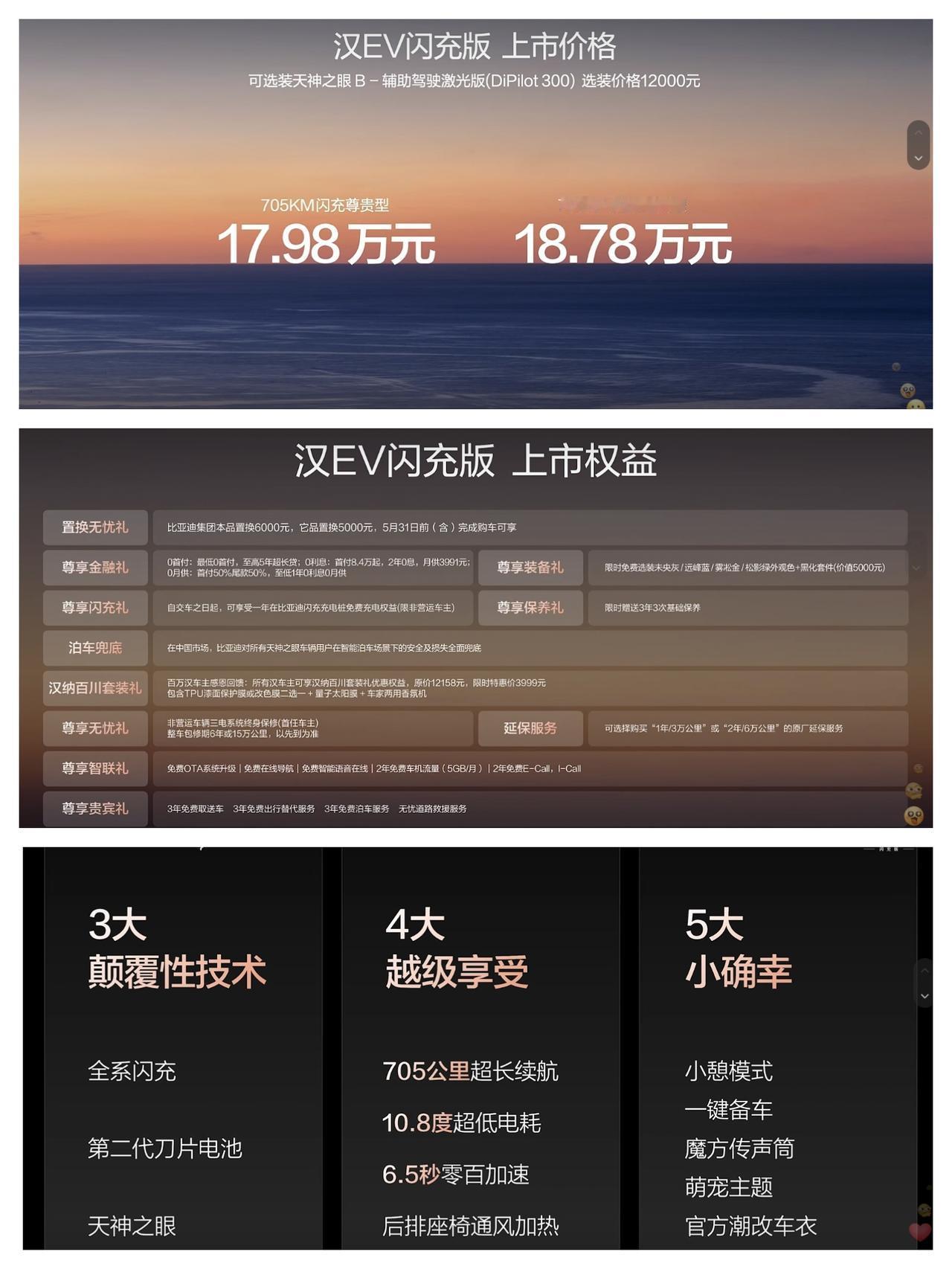952x1269 pixels.
Task: Click the 魔方传声筒 item
Action: (x=739, y=1148)
